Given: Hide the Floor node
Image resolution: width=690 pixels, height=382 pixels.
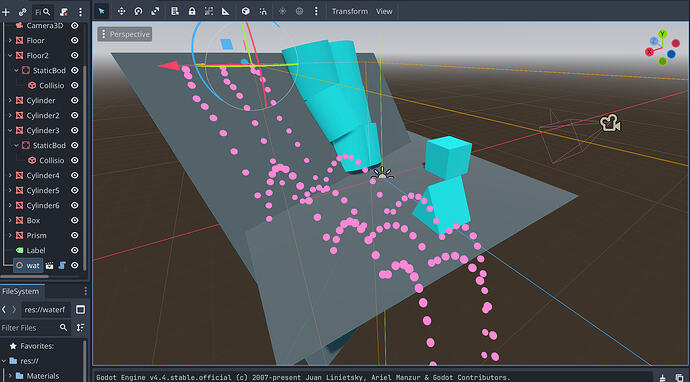Looking at the screenshot, I should pyautogui.click(x=75, y=40).
